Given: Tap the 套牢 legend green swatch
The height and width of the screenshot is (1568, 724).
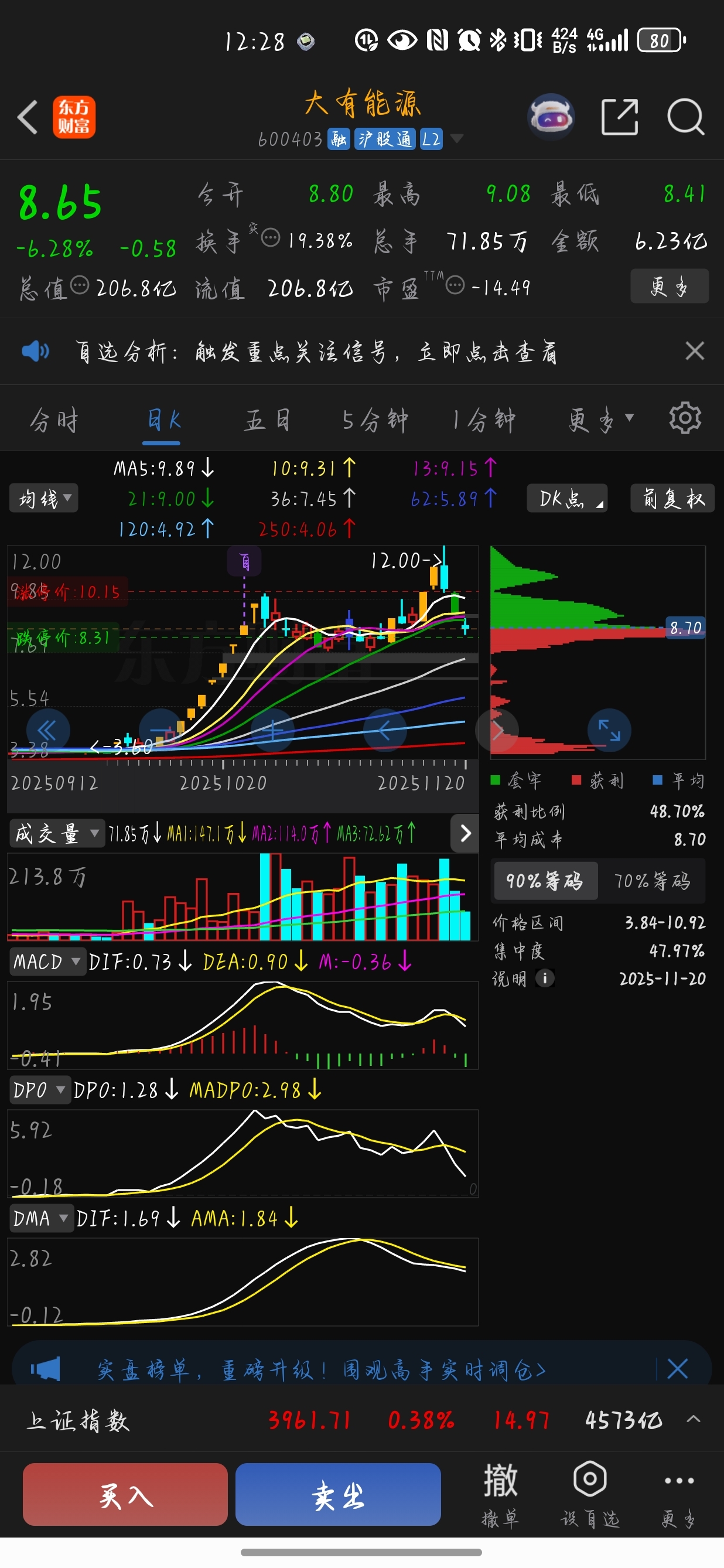Looking at the screenshot, I should [x=495, y=780].
